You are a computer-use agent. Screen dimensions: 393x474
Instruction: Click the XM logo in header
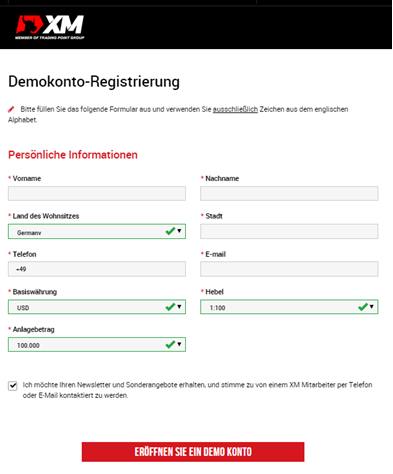point(50,27)
